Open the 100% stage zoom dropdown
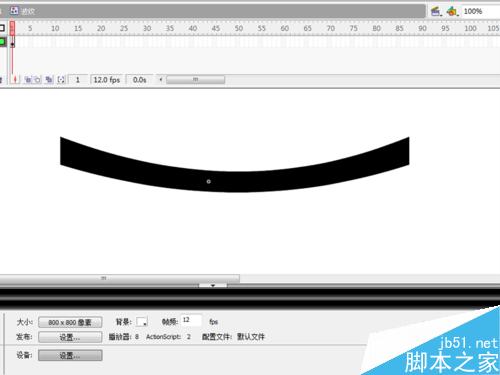This screenshot has width=500, height=375. click(481, 11)
